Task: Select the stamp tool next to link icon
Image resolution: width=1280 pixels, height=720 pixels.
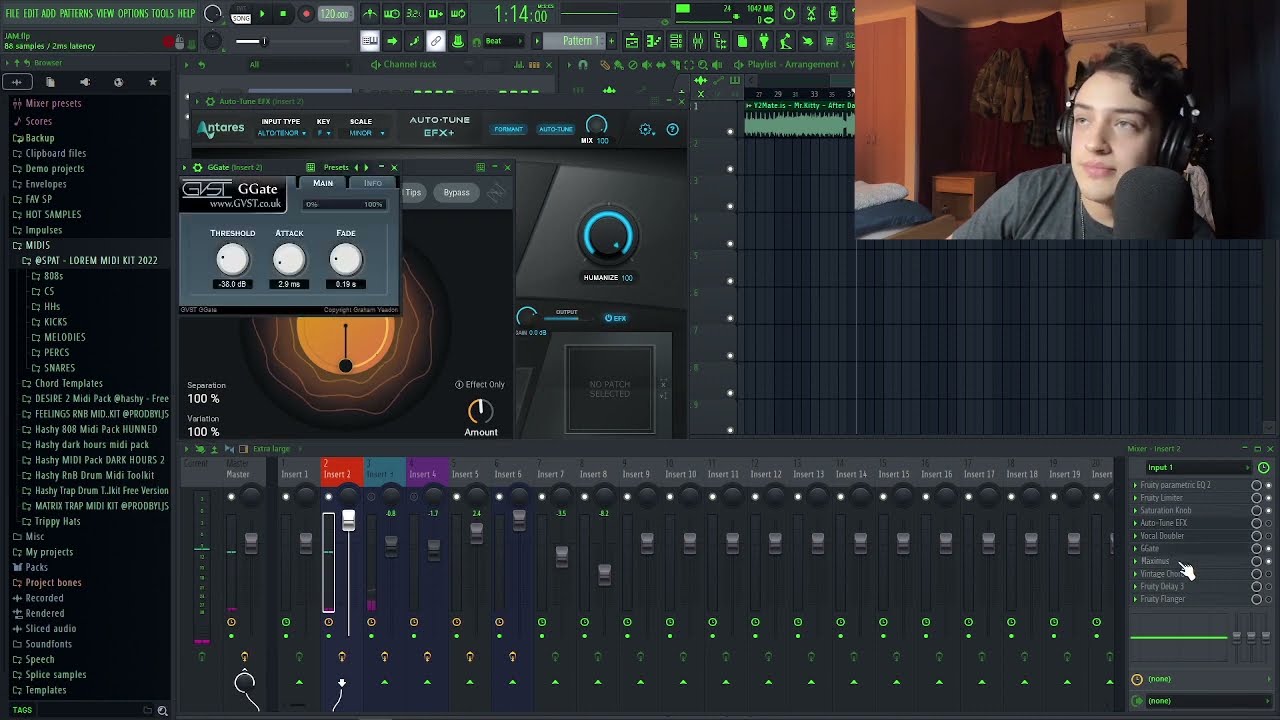Action: (458, 41)
